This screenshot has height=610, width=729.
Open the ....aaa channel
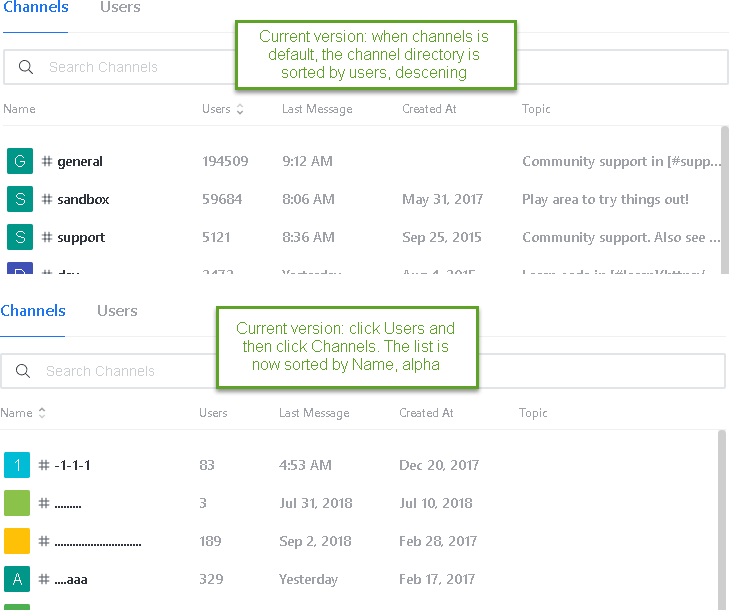[71, 579]
